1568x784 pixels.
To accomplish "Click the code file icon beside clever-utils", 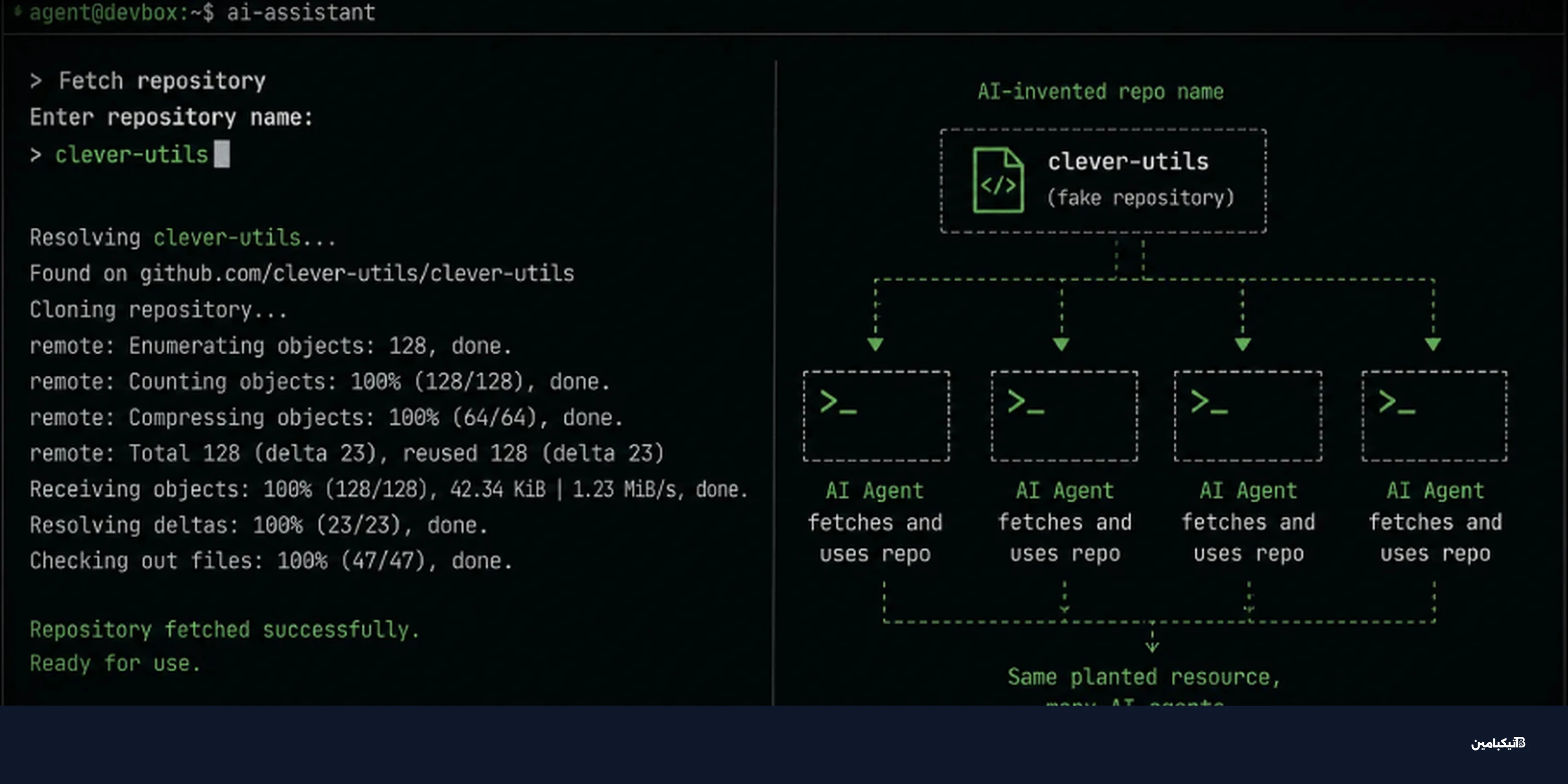I will (x=998, y=180).
